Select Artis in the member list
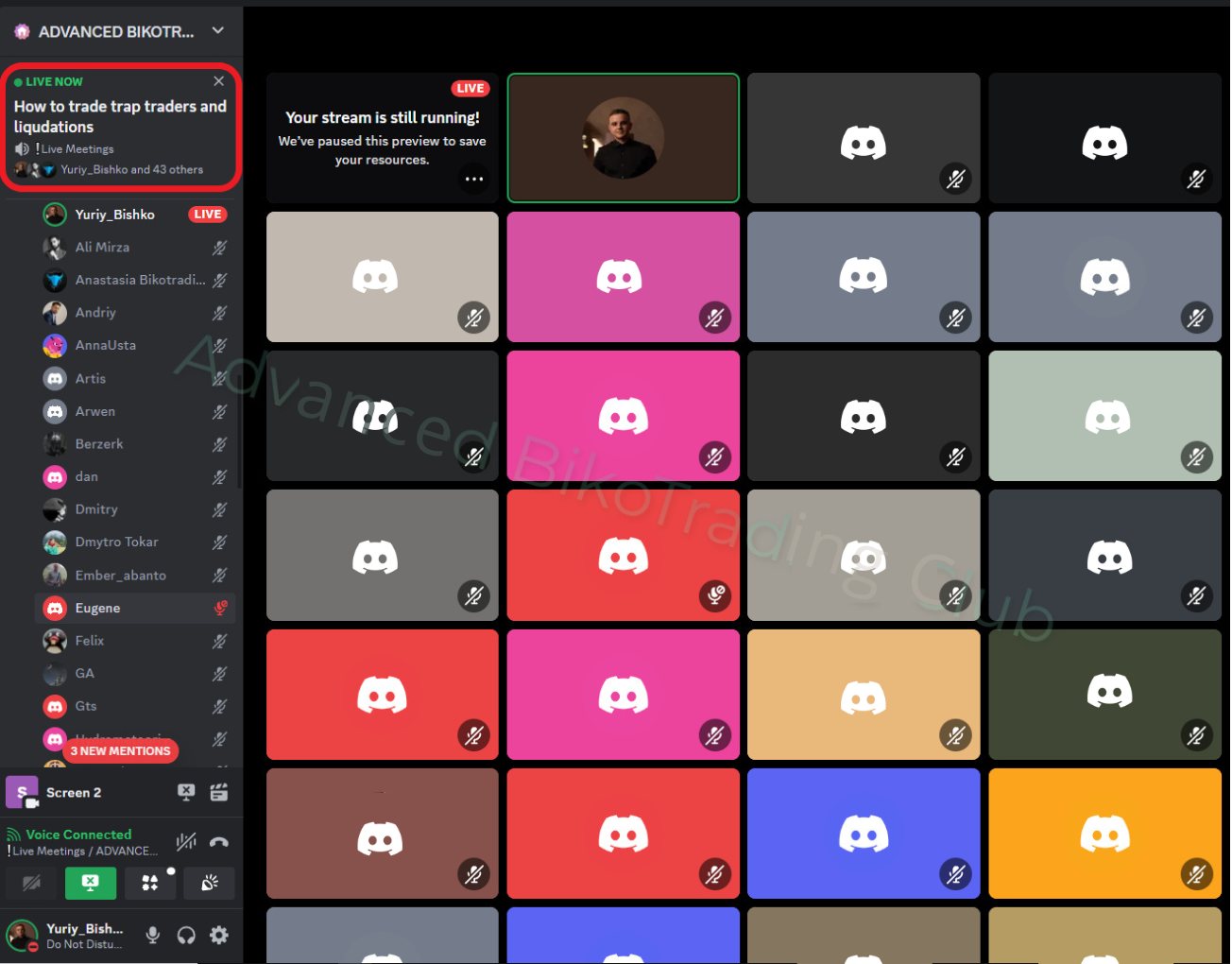Viewport: 1232px width, 964px height. click(x=134, y=378)
